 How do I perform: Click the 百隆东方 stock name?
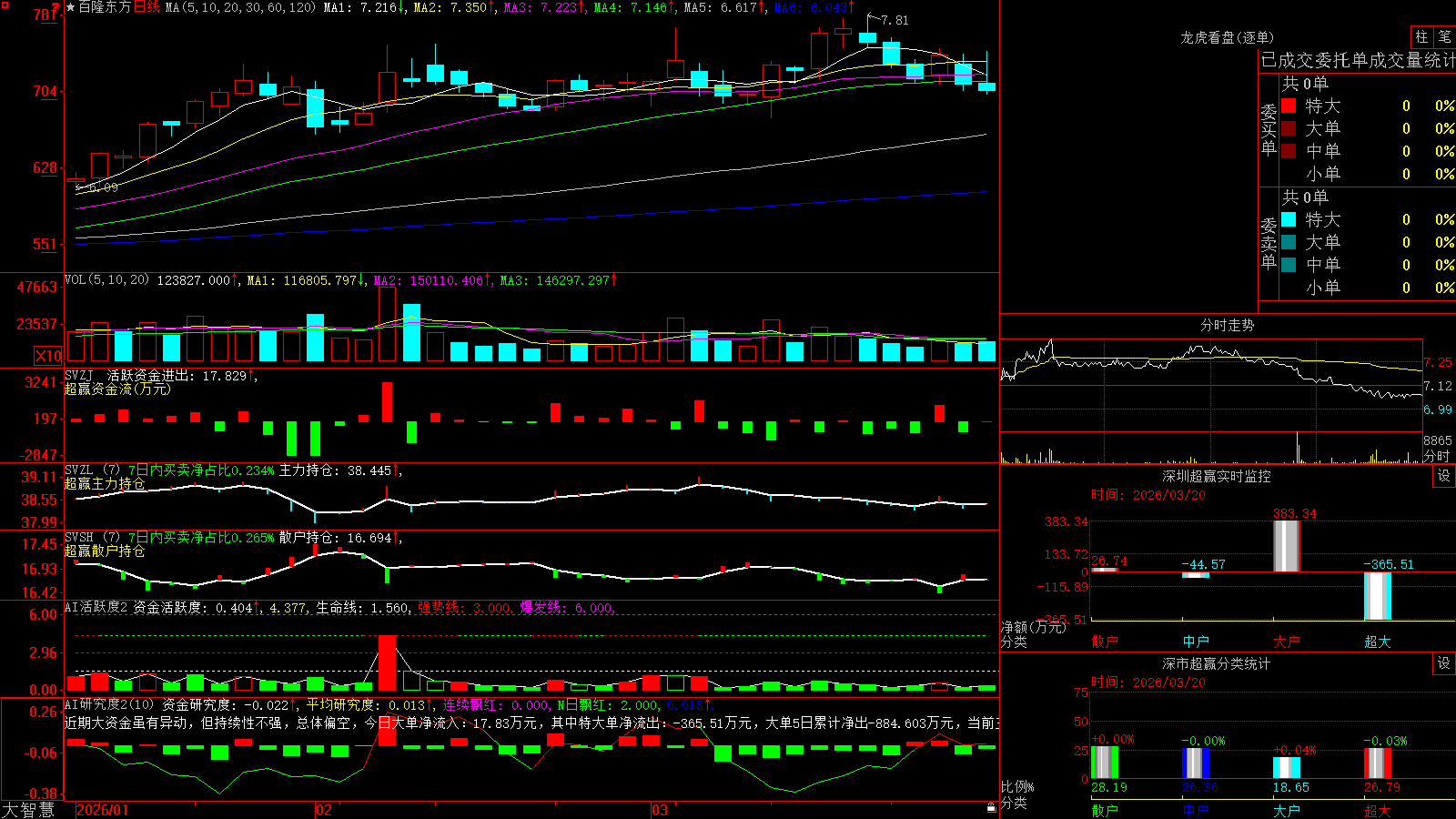105,7
